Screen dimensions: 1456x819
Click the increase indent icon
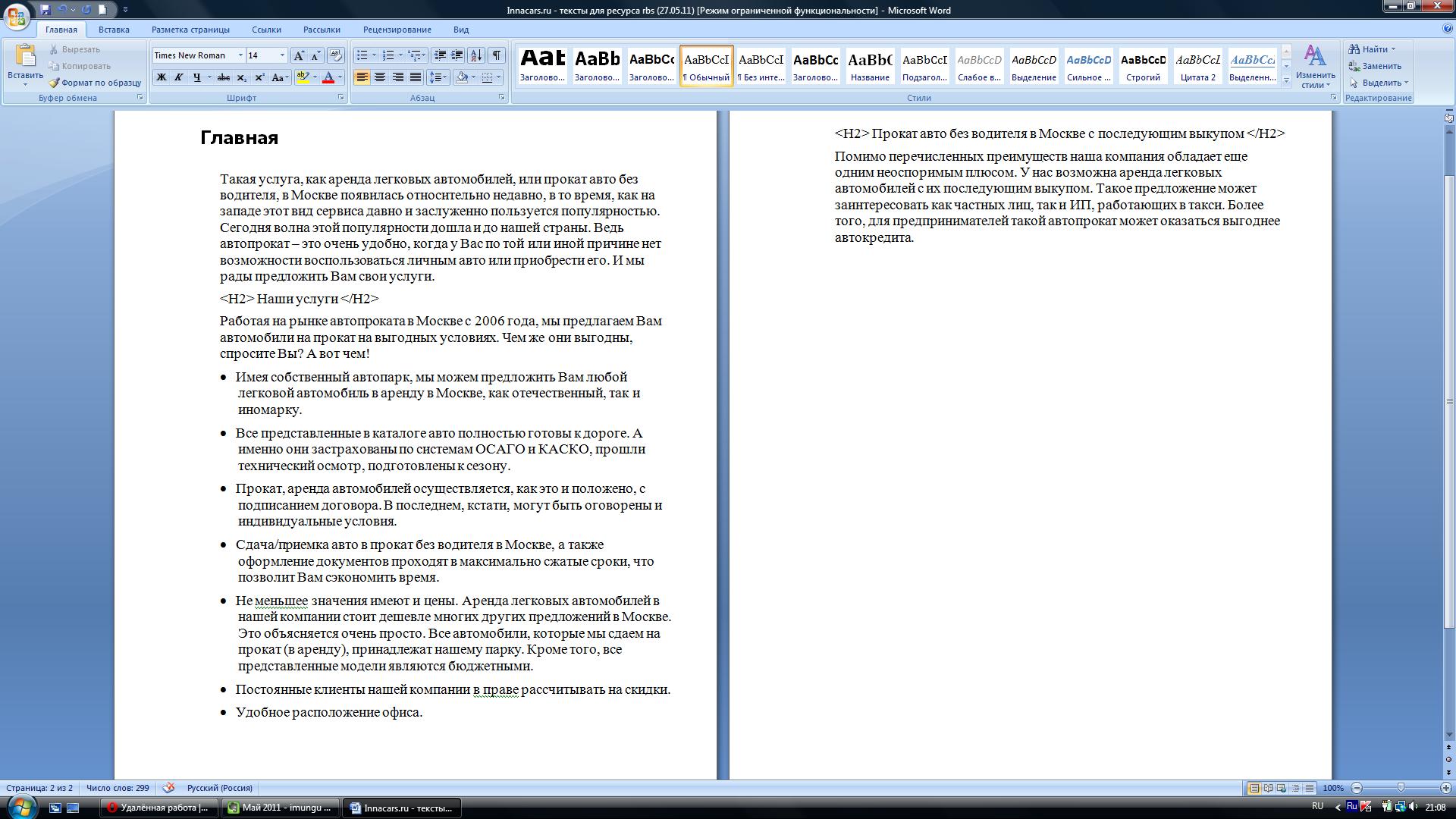pos(457,55)
